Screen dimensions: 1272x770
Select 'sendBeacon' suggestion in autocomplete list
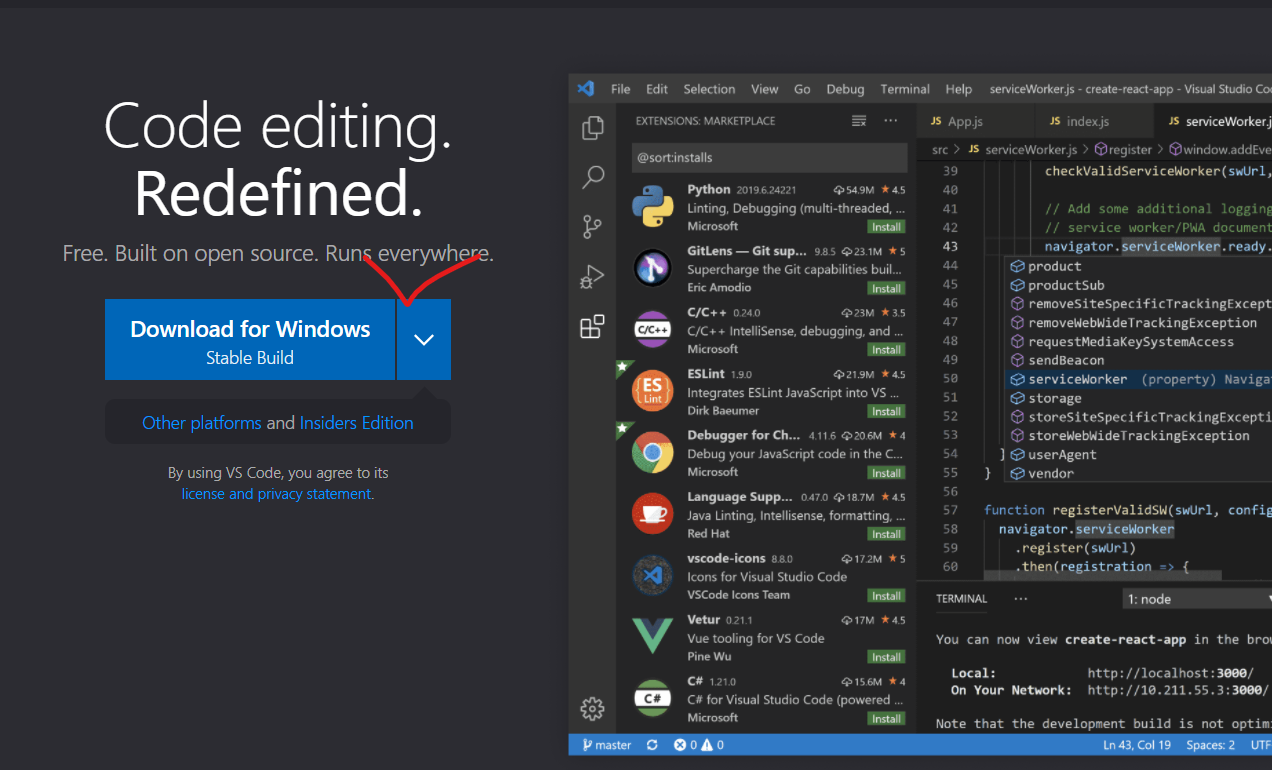(x=1138, y=360)
